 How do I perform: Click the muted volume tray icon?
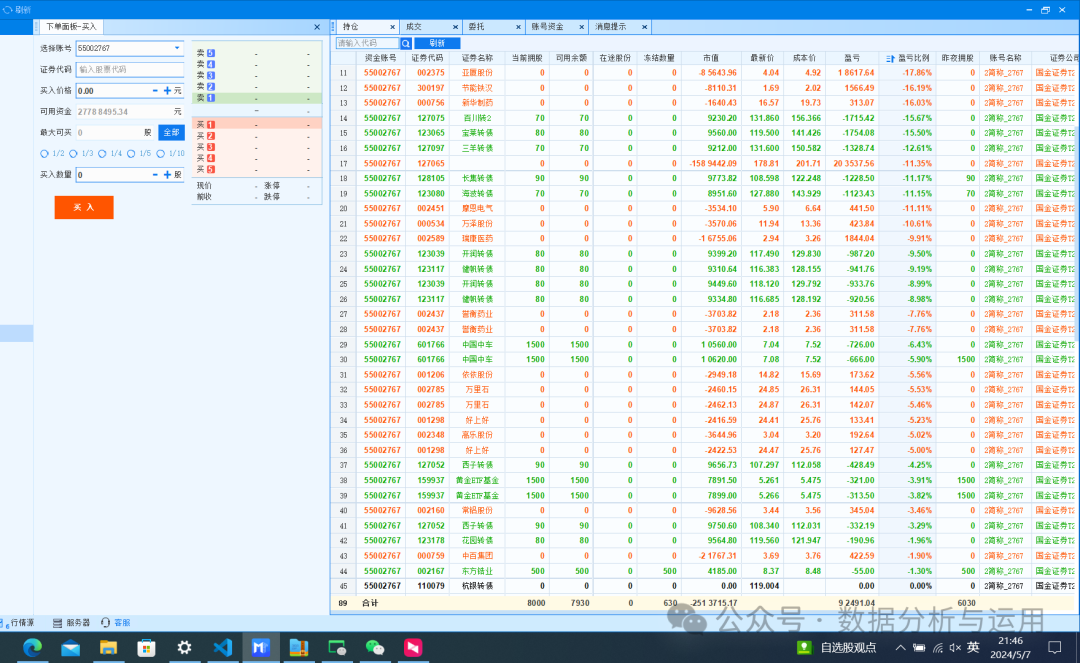tap(955, 647)
